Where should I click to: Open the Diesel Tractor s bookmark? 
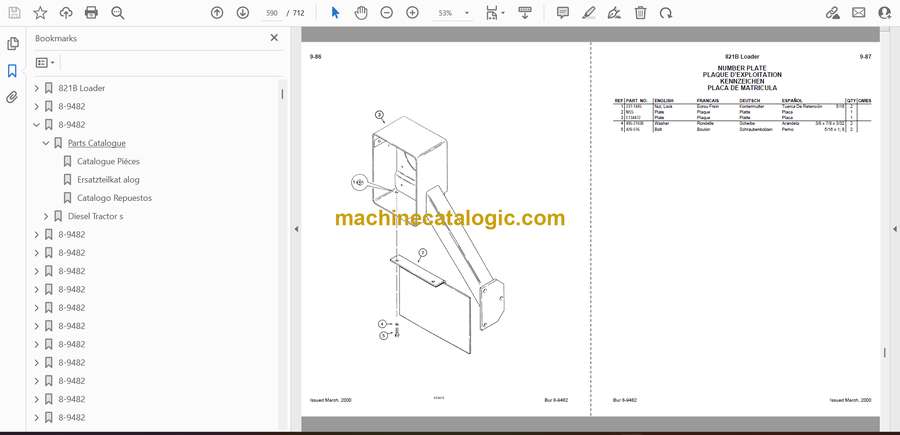(95, 216)
